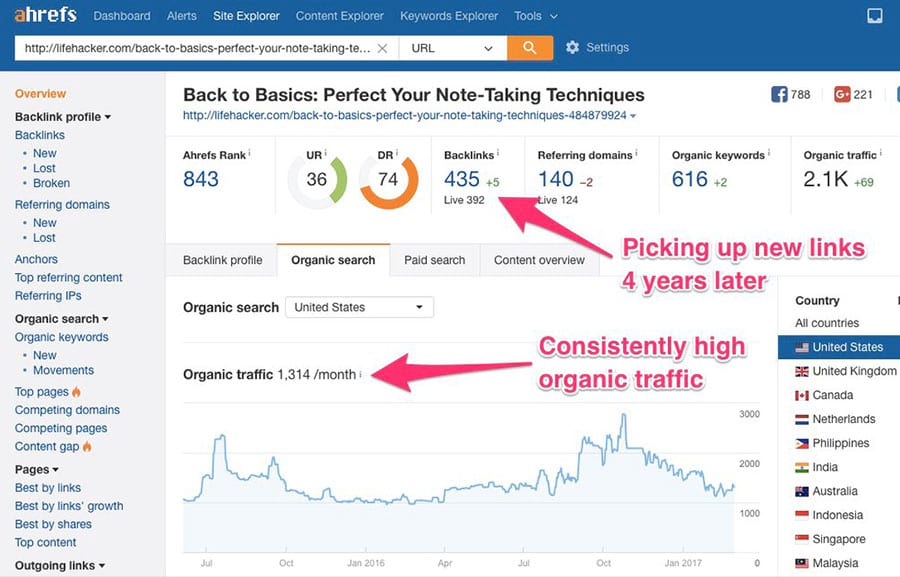Clear the URL field with the X icon
This screenshot has width=900, height=577.
pos(382,48)
